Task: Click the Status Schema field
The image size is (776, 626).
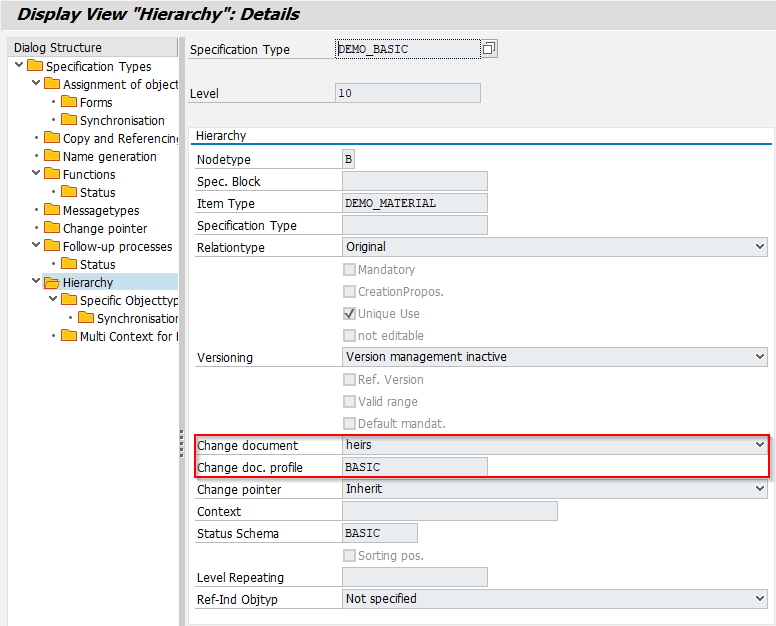Action: point(379,533)
